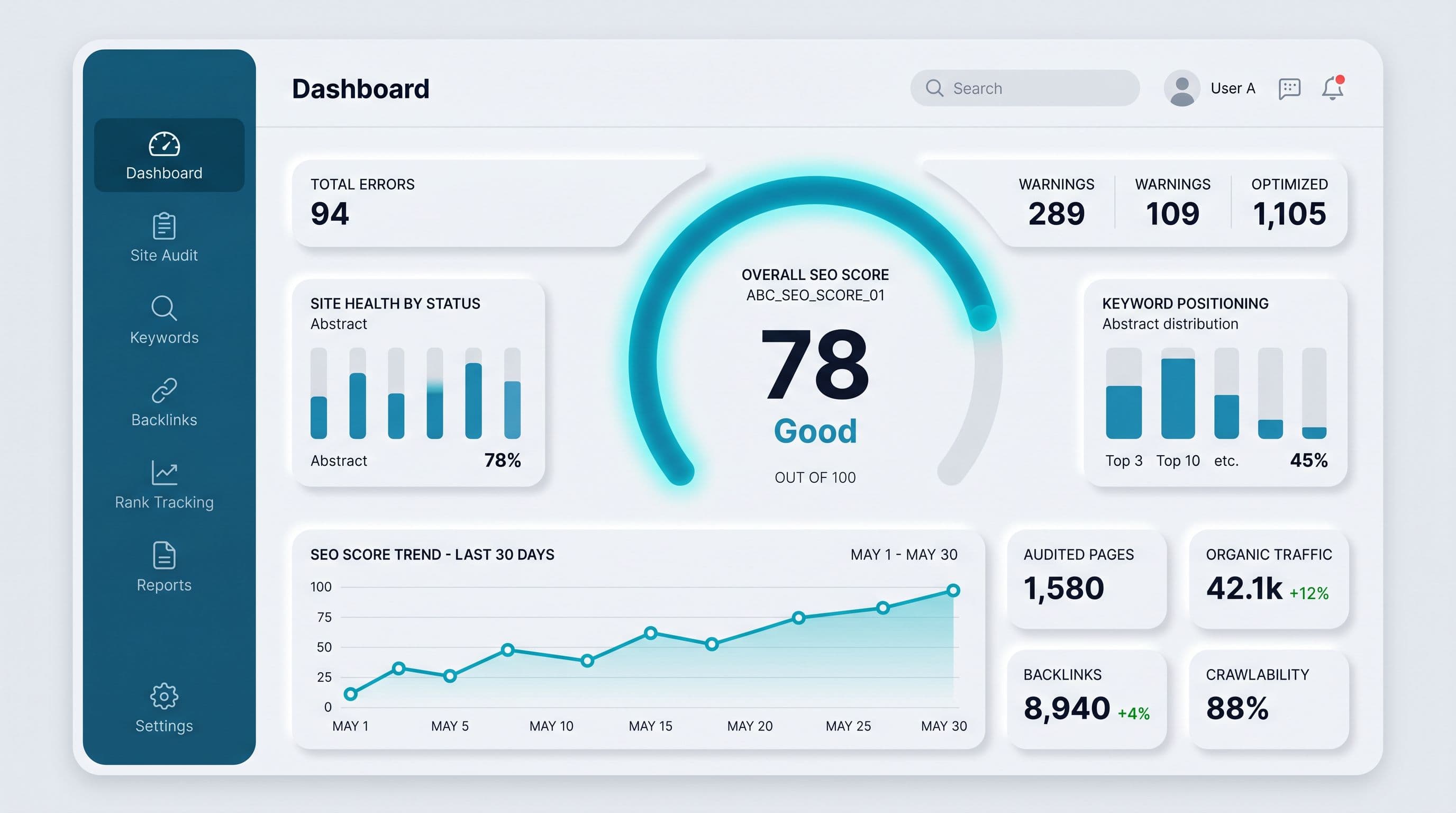Click the trend data point above MAY 15

pyautogui.click(x=651, y=633)
